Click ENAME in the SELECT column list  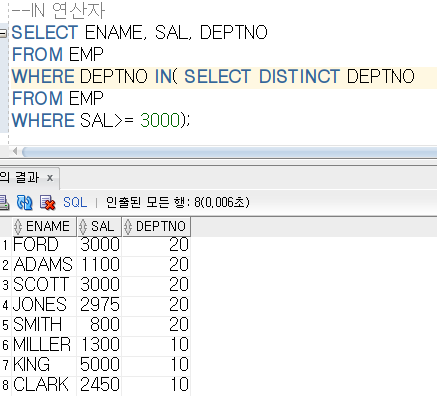115,33
